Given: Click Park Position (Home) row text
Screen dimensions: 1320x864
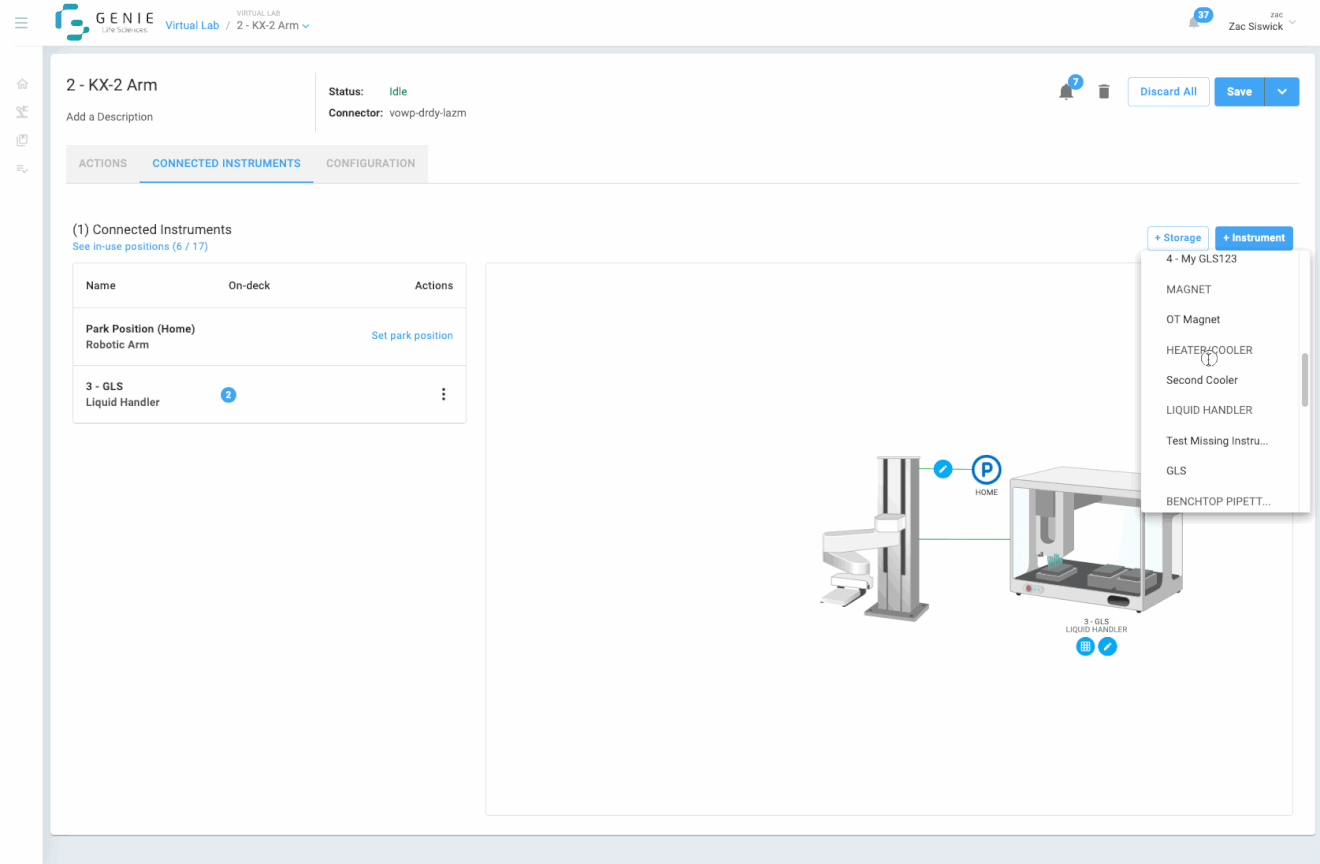Looking at the screenshot, I should [x=140, y=328].
